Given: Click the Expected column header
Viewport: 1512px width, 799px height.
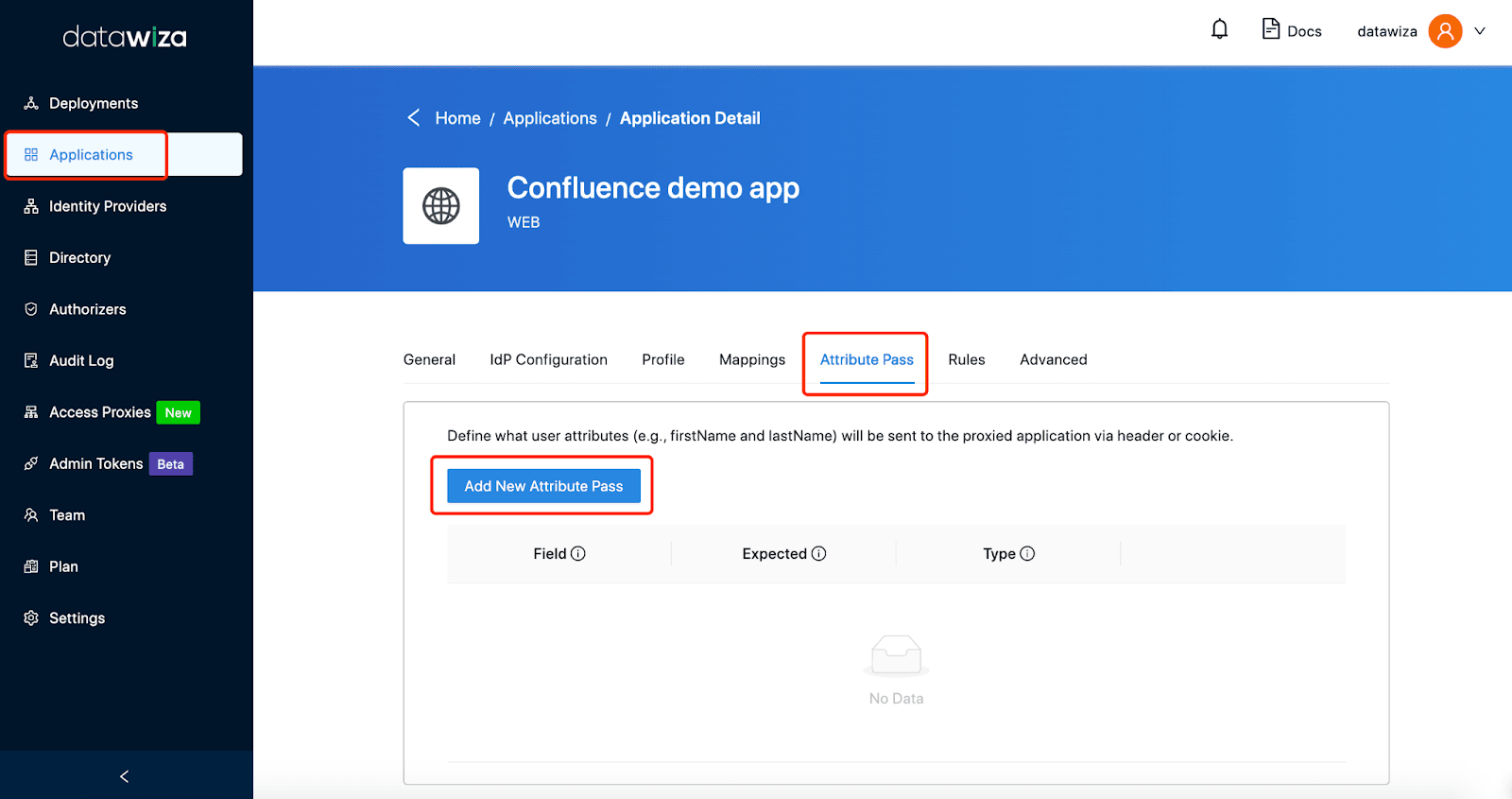Looking at the screenshot, I should click(x=783, y=554).
